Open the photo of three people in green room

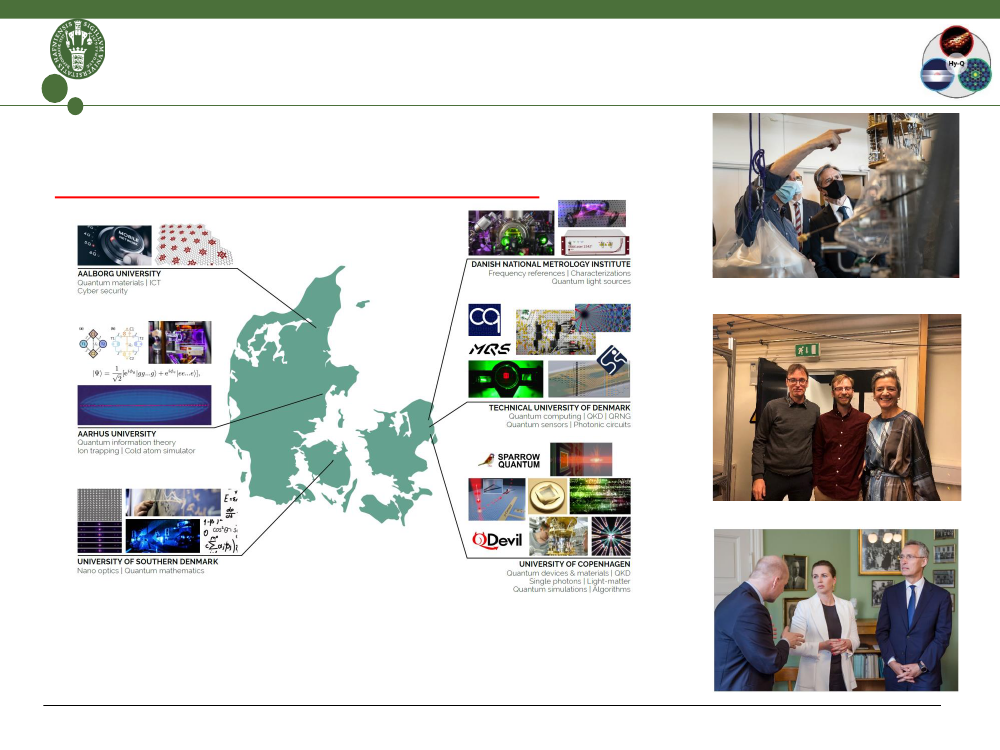(835, 610)
